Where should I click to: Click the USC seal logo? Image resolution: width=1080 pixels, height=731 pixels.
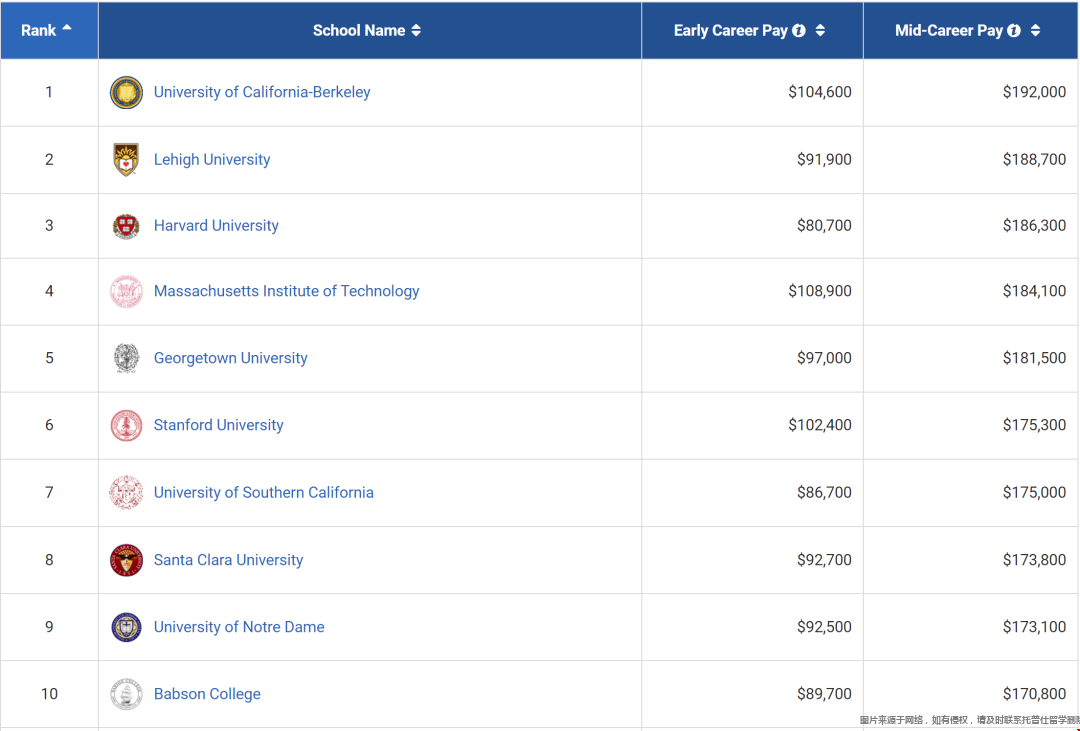(127, 493)
